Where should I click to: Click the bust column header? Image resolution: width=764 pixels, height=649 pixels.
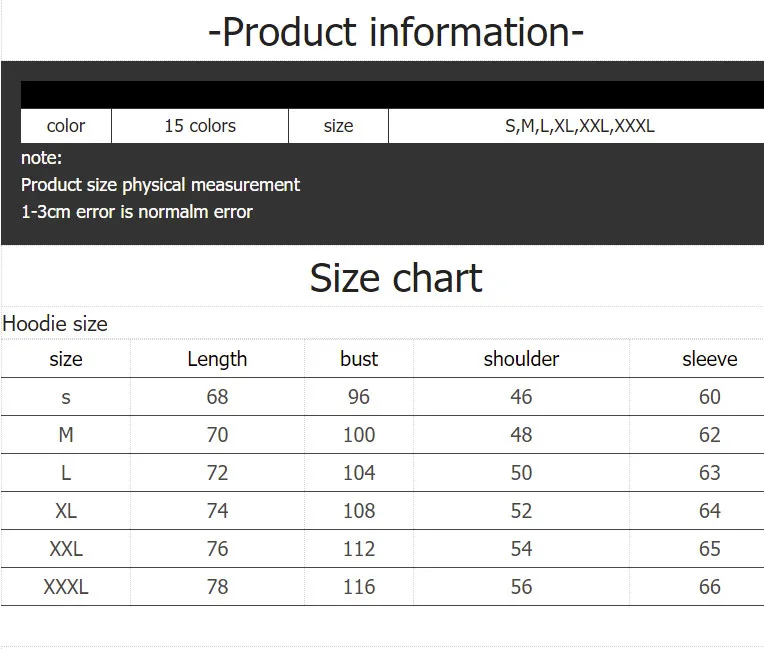359,359
